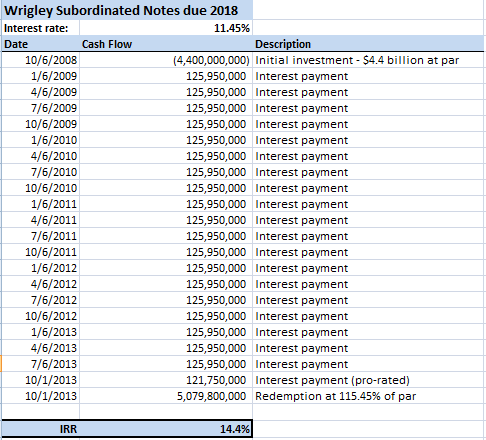The height and width of the screenshot is (440, 486).
Task: Select the date cell 10/6/2009
Action: coord(41,124)
